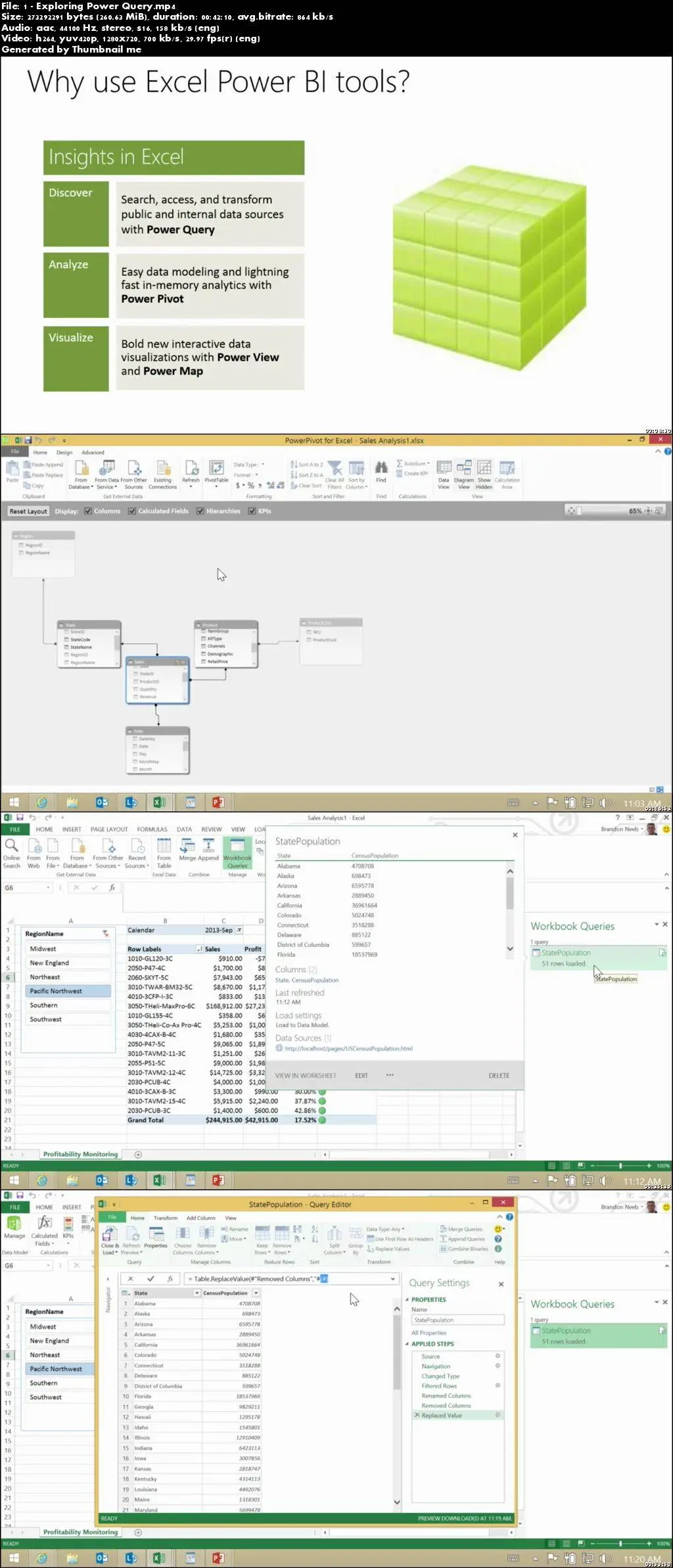Open gear settings for Source applied step

coord(498,1356)
